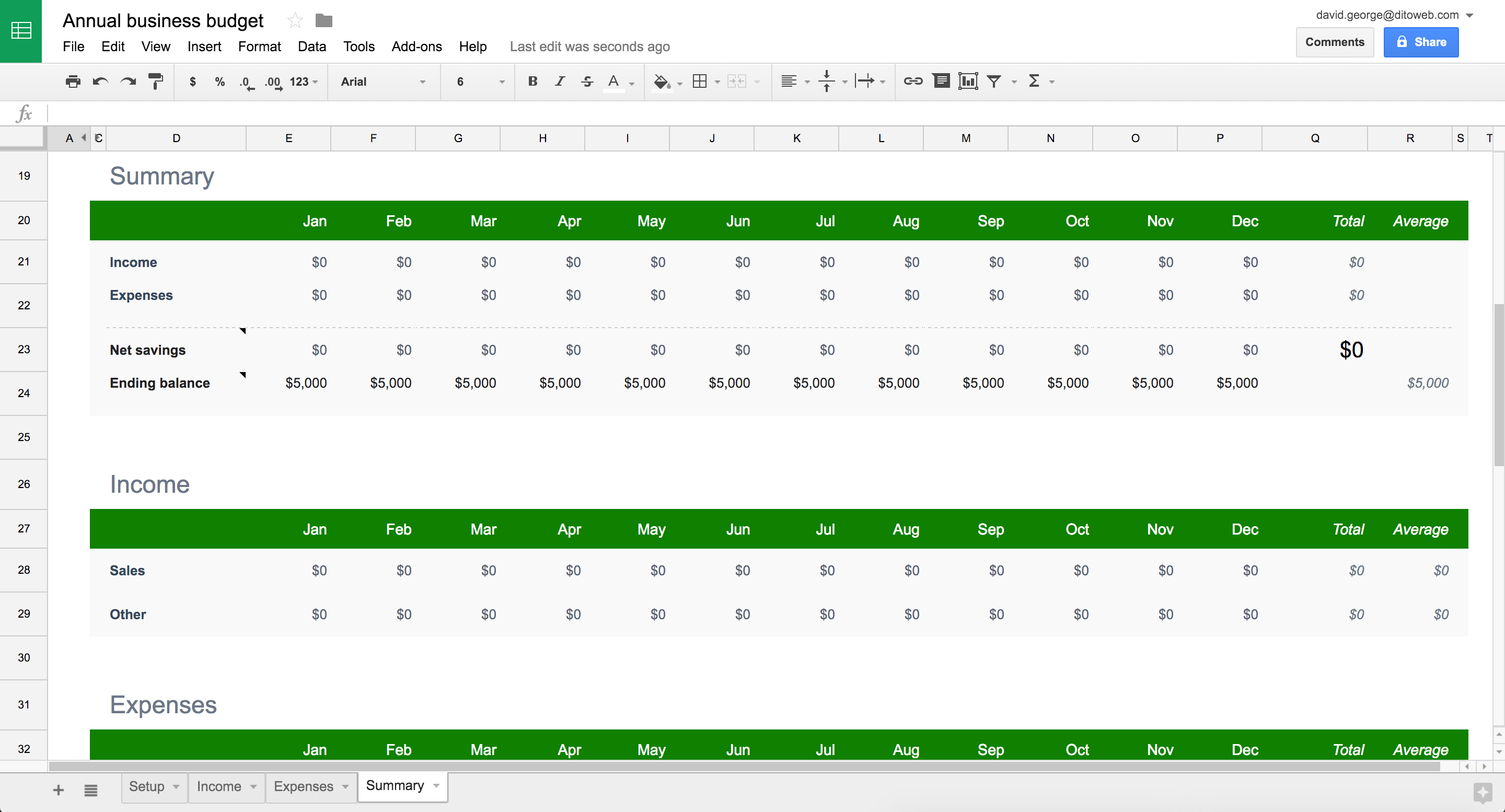Viewport: 1505px width, 812px height.
Task: Click the redo icon
Action: [x=128, y=81]
